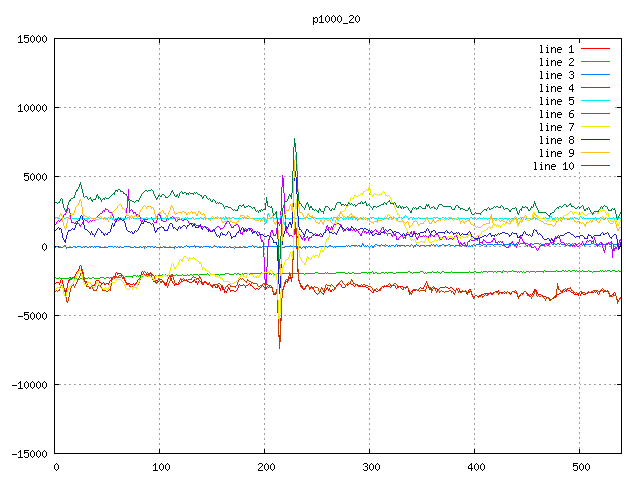640x480 pixels.
Task: Click the color sample next to line 8
Action: [595, 140]
